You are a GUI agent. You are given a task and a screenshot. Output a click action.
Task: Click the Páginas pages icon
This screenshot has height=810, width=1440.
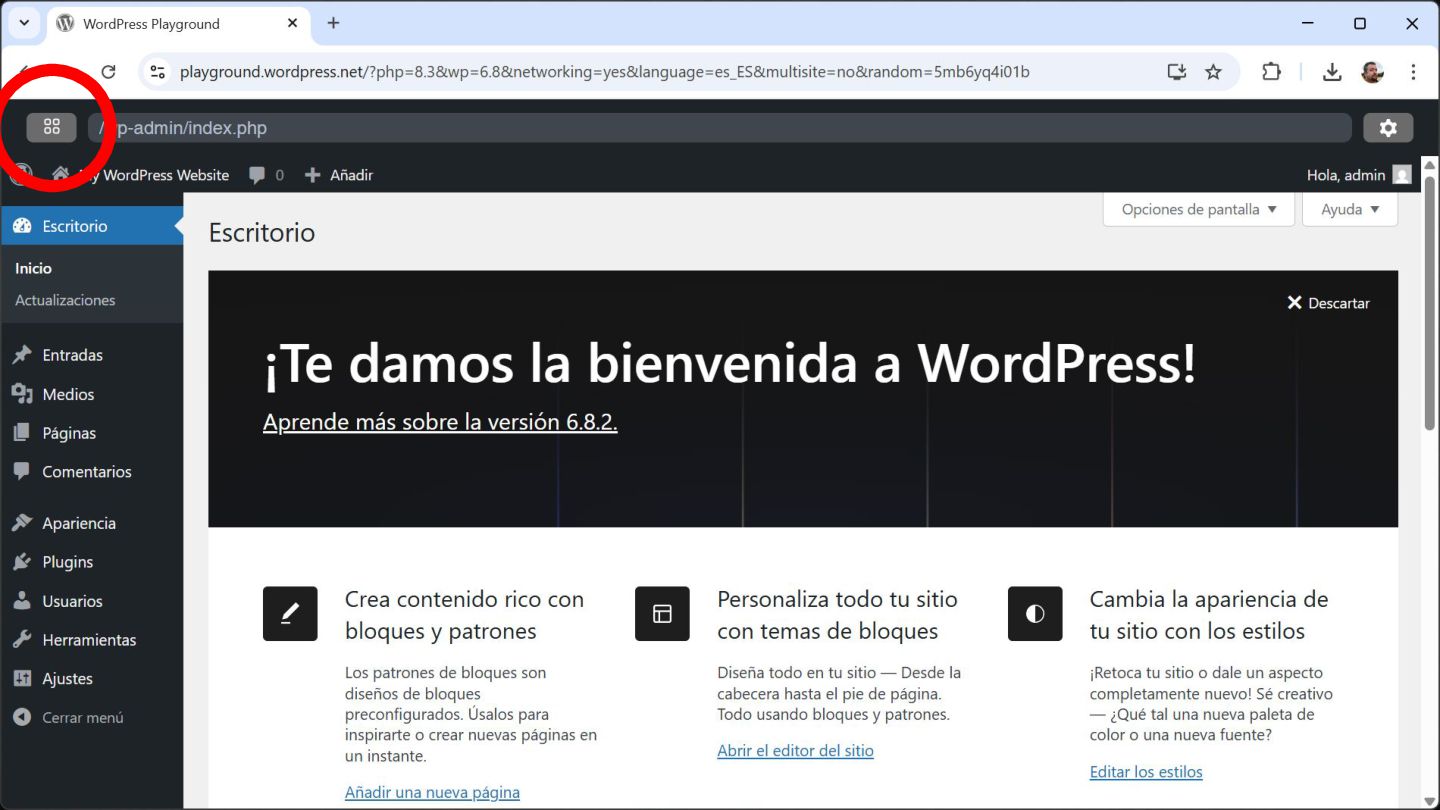click(22, 433)
